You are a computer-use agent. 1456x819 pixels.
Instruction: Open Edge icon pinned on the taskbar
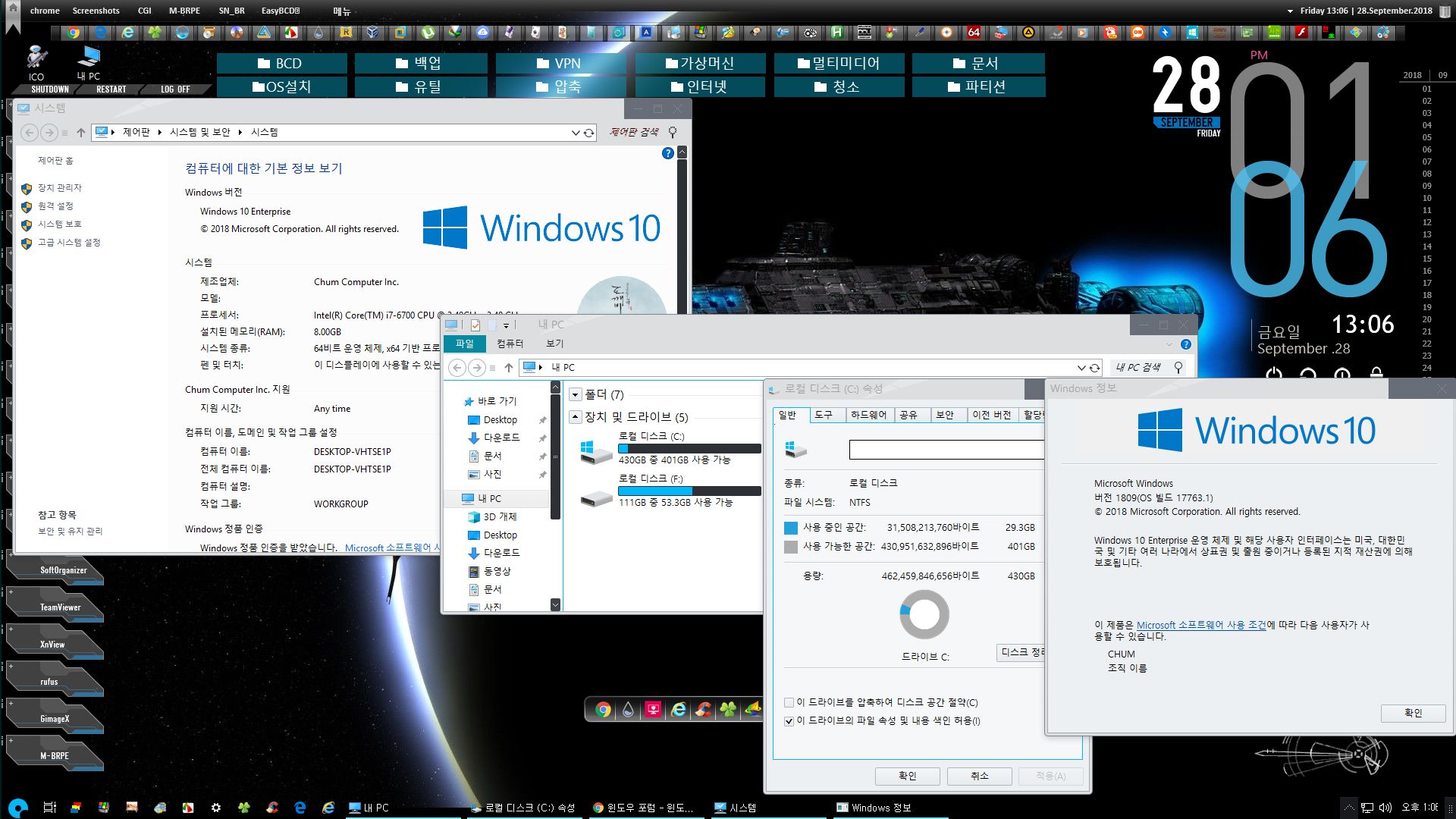coord(300,808)
